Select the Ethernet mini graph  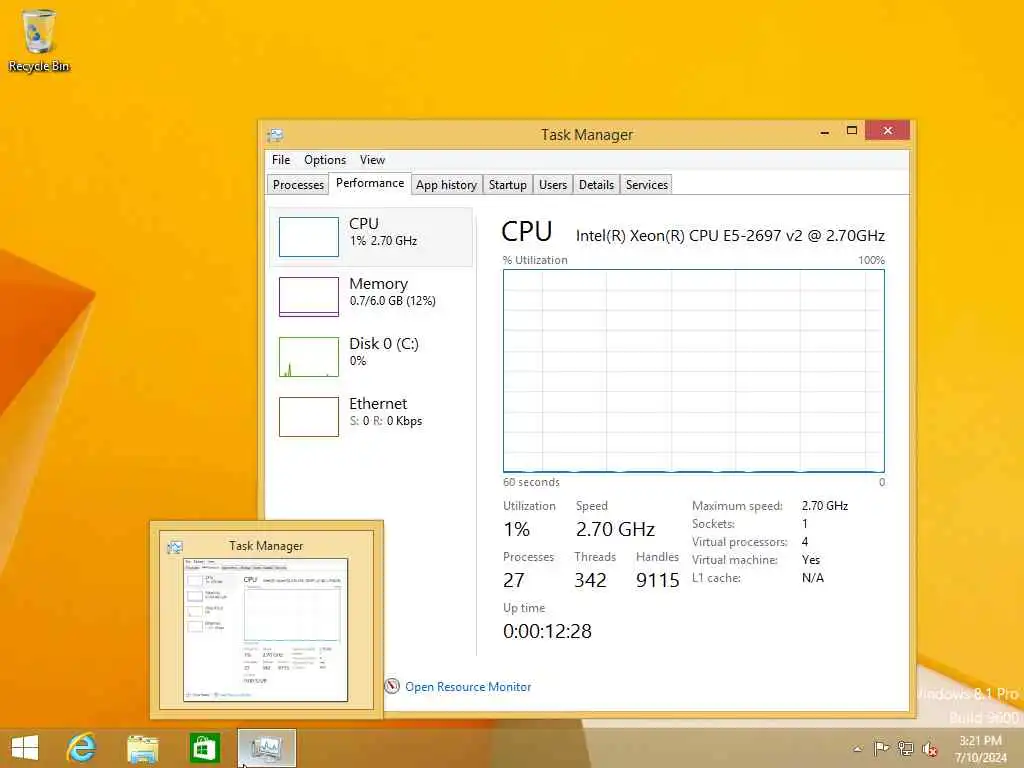coord(308,417)
